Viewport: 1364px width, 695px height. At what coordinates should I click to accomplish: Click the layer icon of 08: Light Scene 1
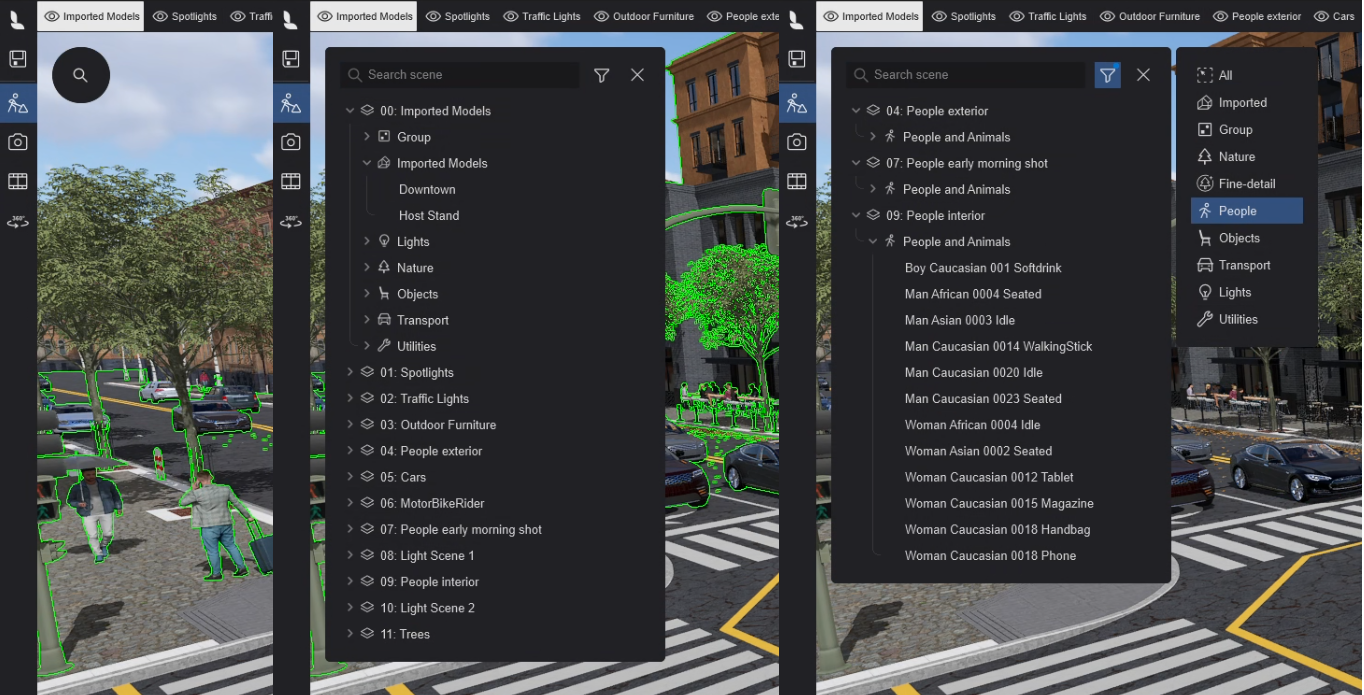pyautogui.click(x=367, y=556)
